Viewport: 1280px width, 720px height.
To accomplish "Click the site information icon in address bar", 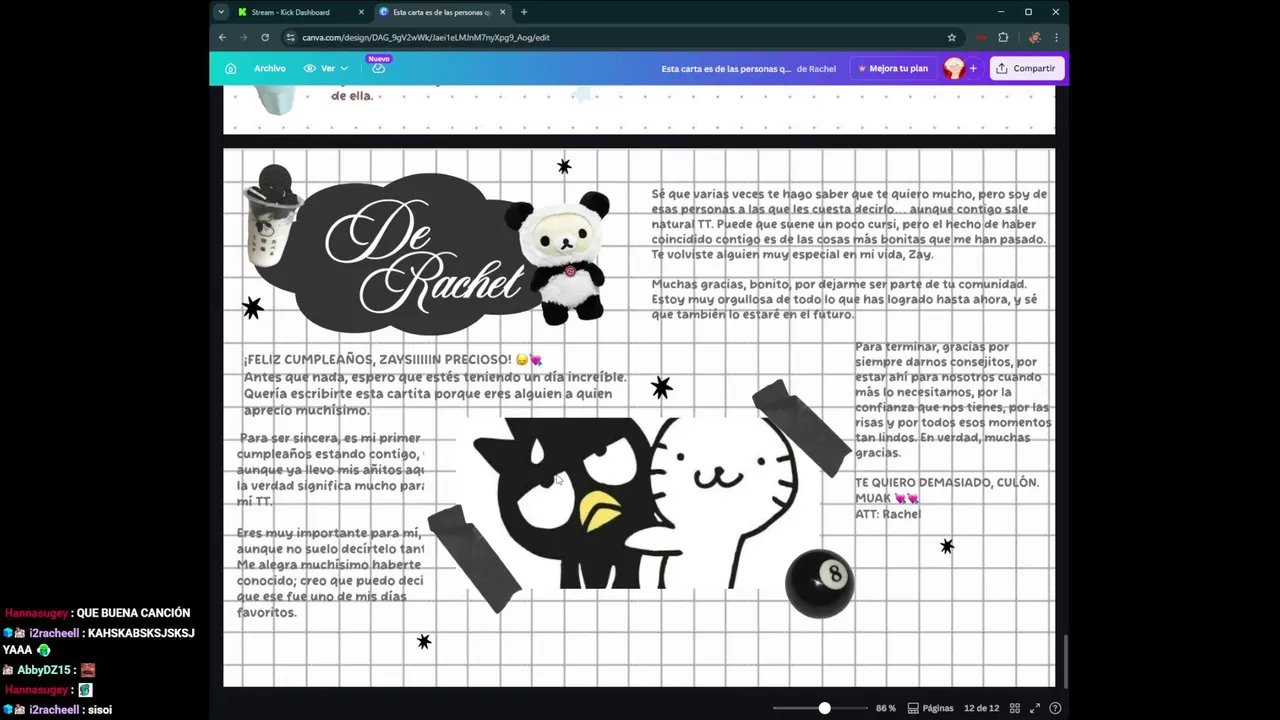I will (290, 37).
